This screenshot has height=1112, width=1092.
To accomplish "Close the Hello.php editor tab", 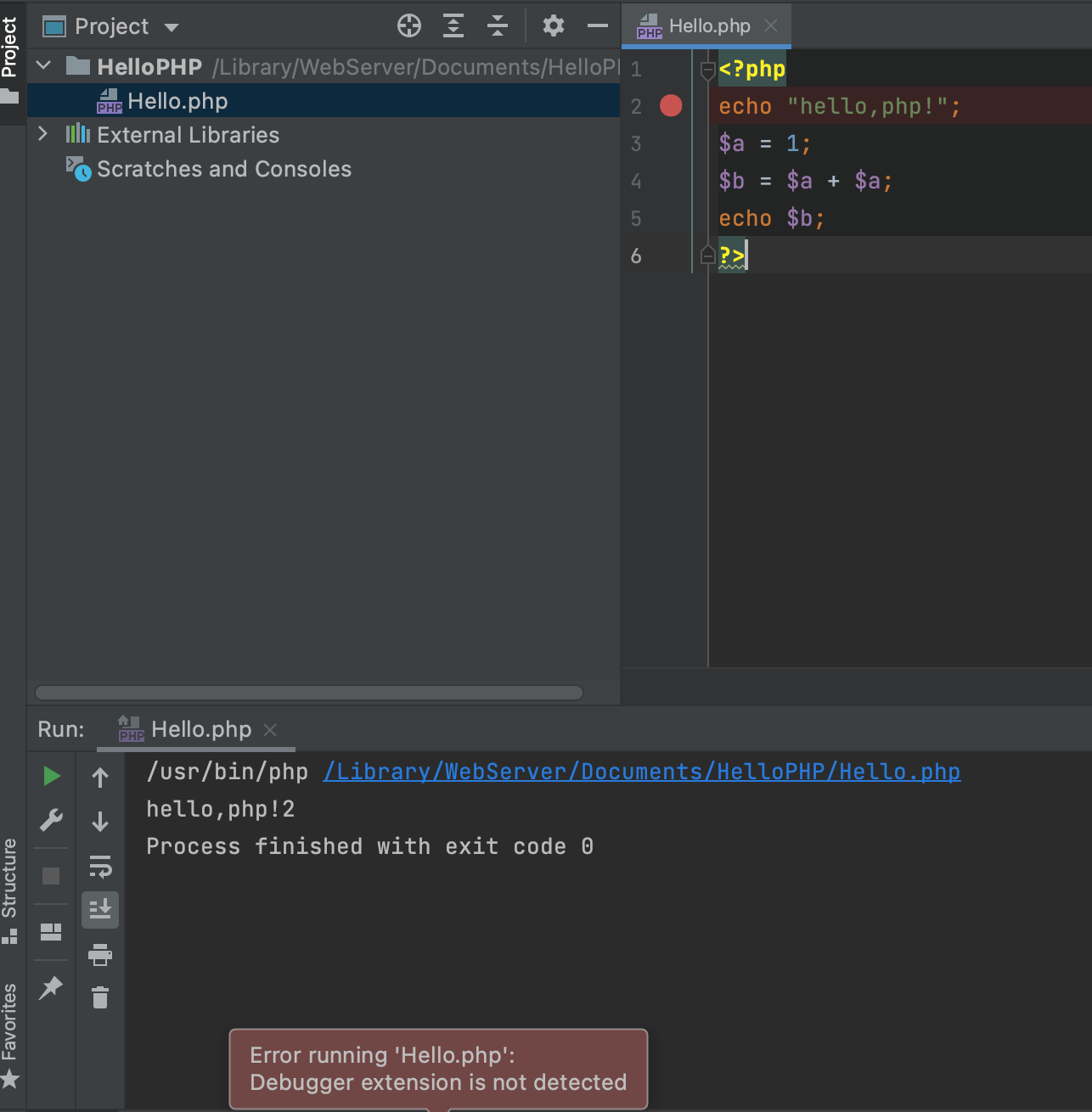I will coord(771,26).
